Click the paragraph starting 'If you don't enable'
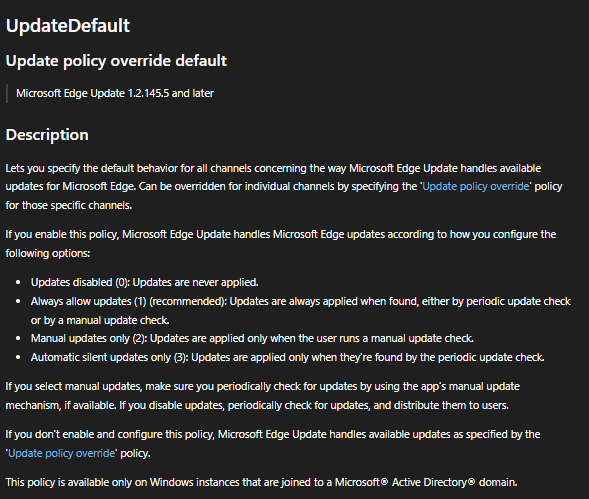This screenshot has width=589, height=499. 273,444
